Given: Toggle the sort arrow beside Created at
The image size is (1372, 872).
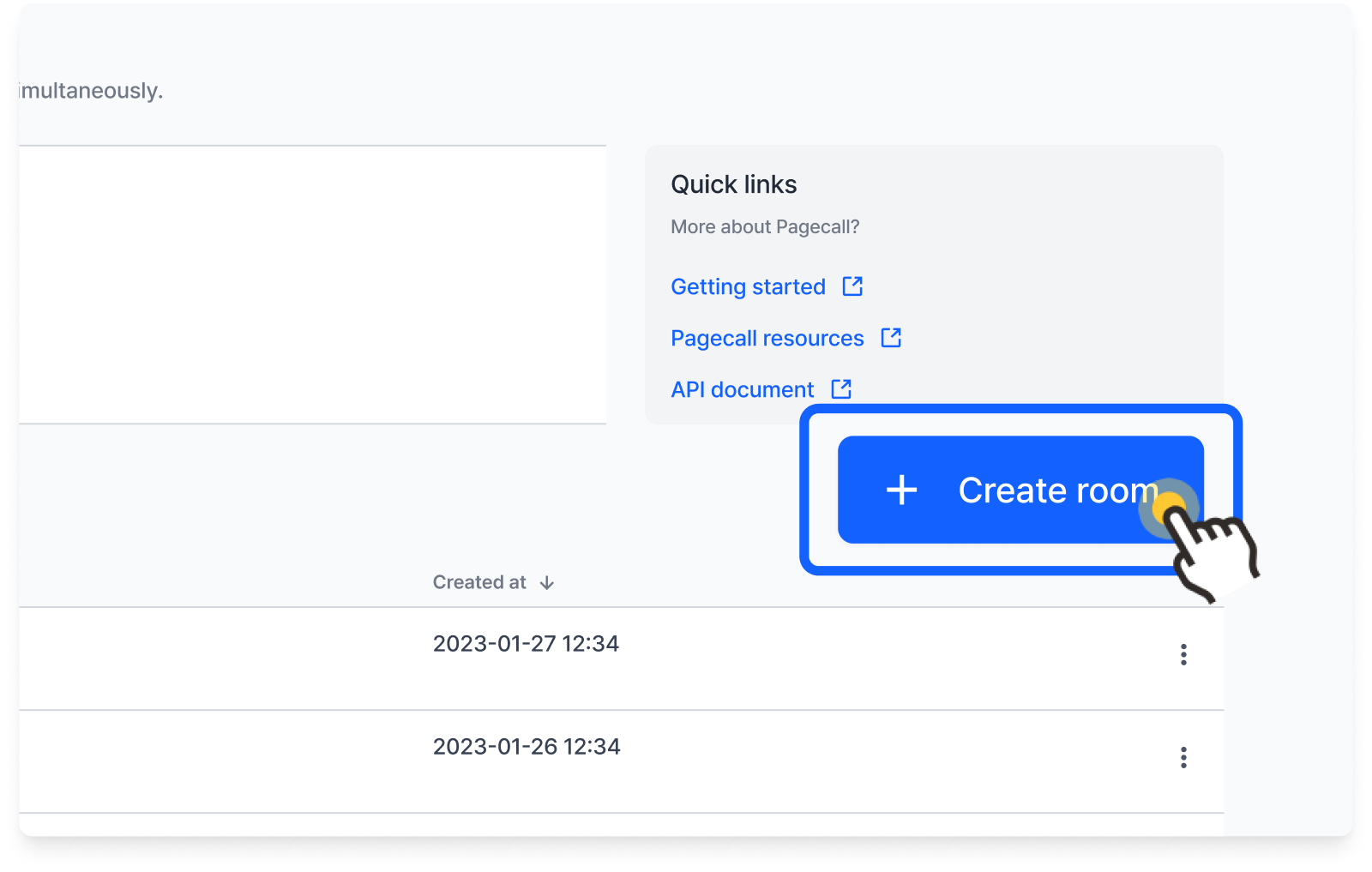Looking at the screenshot, I should 547,583.
